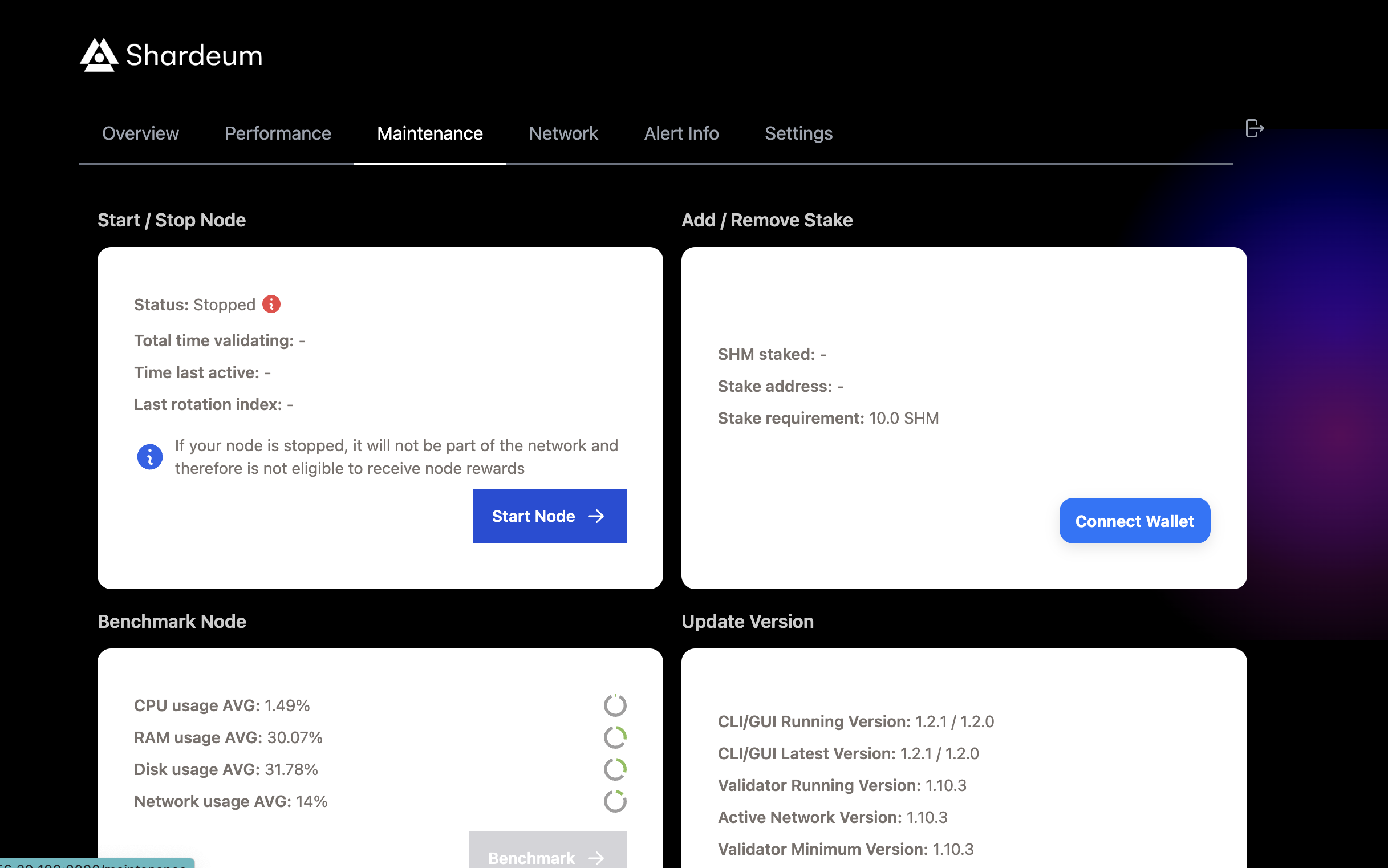Image resolution: width=1388 pixels, height=868 pixels.
Task: Click the greyed Benchmark button
Action: pyautogui.click(x=547, y=850)
